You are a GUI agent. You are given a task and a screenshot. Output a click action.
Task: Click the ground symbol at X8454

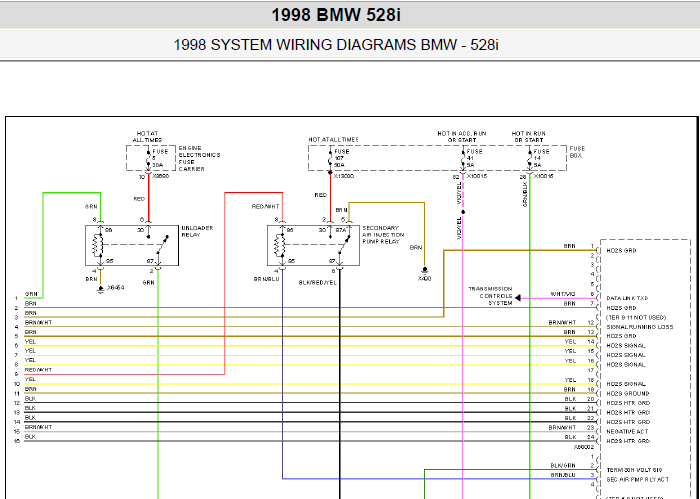coord(100,289)
